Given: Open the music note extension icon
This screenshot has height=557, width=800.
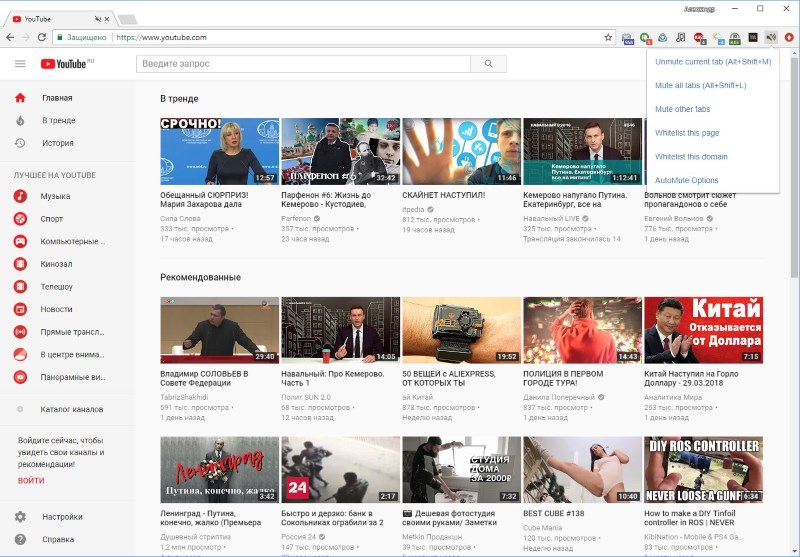Looking at the screenshot, I should 680,37.
